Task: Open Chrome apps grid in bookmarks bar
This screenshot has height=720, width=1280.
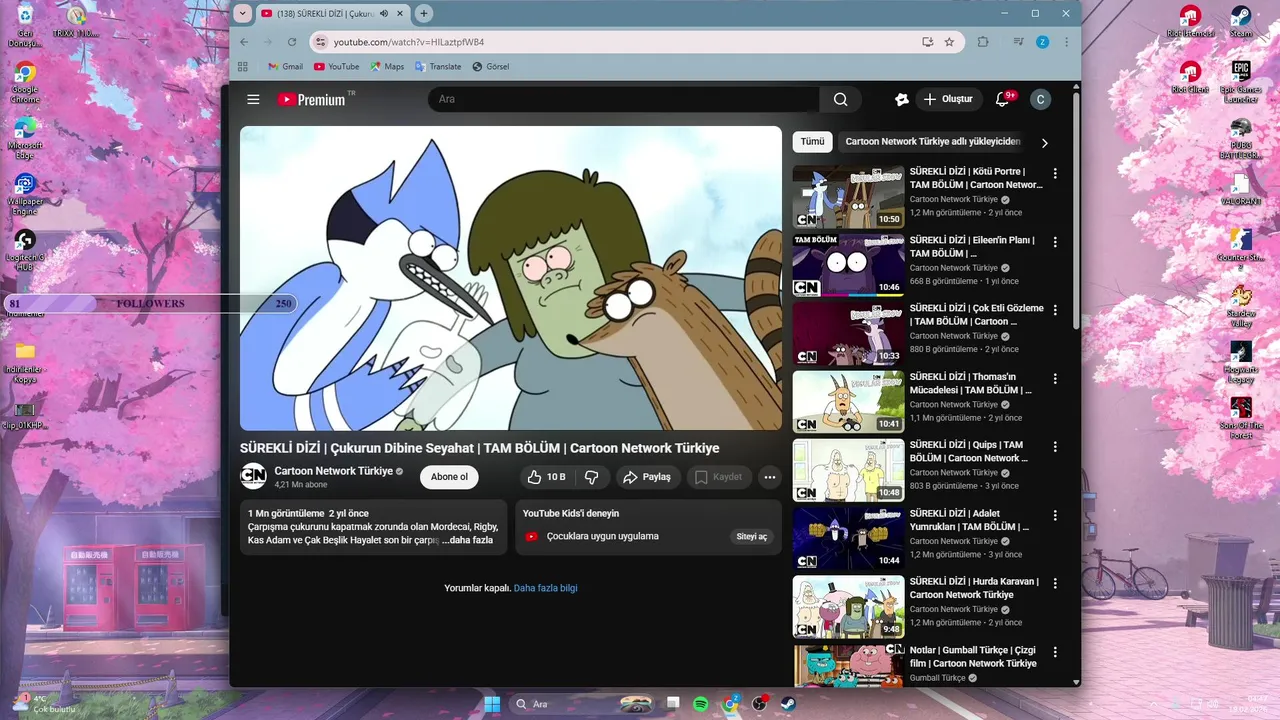Action: click(243, 66)
